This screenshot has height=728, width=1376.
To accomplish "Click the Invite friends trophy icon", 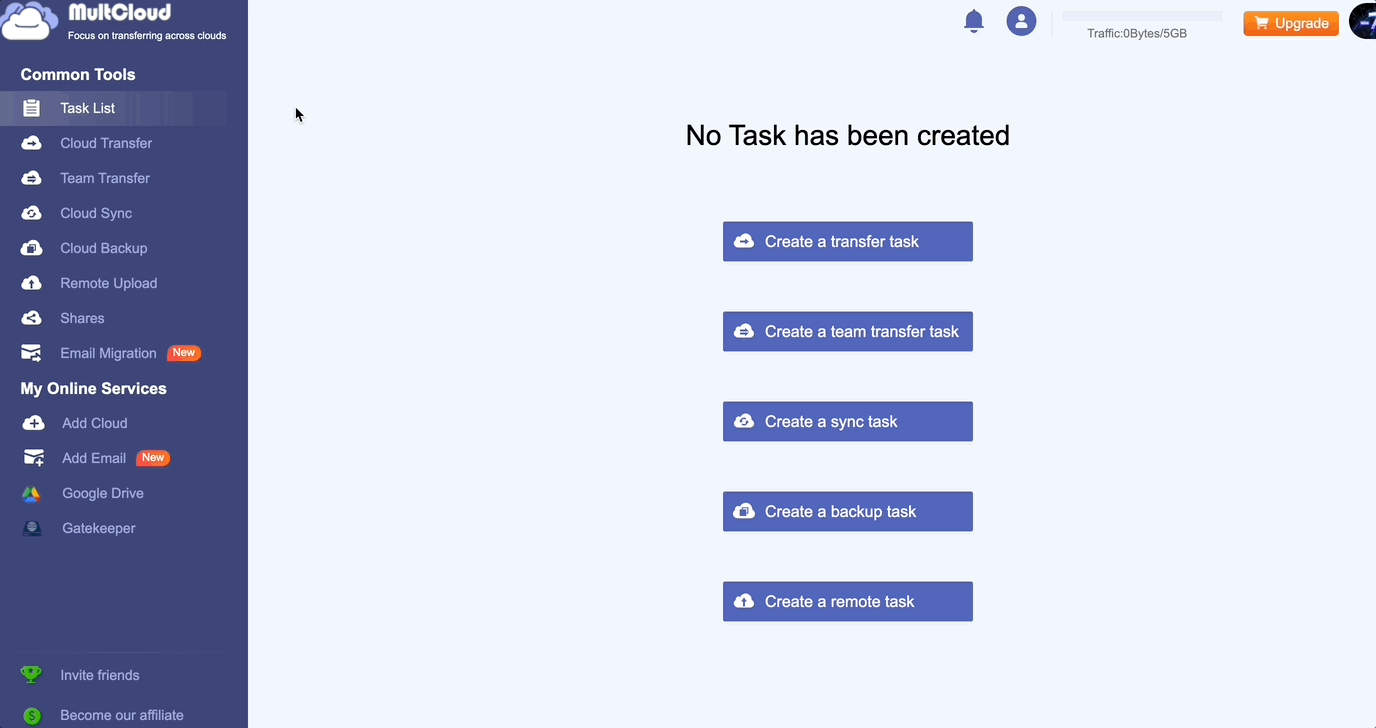I will (x=32, y=675).
